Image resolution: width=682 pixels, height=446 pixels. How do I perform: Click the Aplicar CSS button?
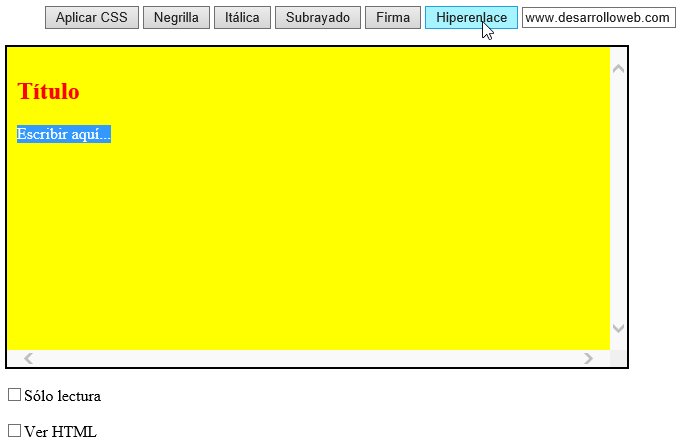pyautogui.click(x=91, y=18)
